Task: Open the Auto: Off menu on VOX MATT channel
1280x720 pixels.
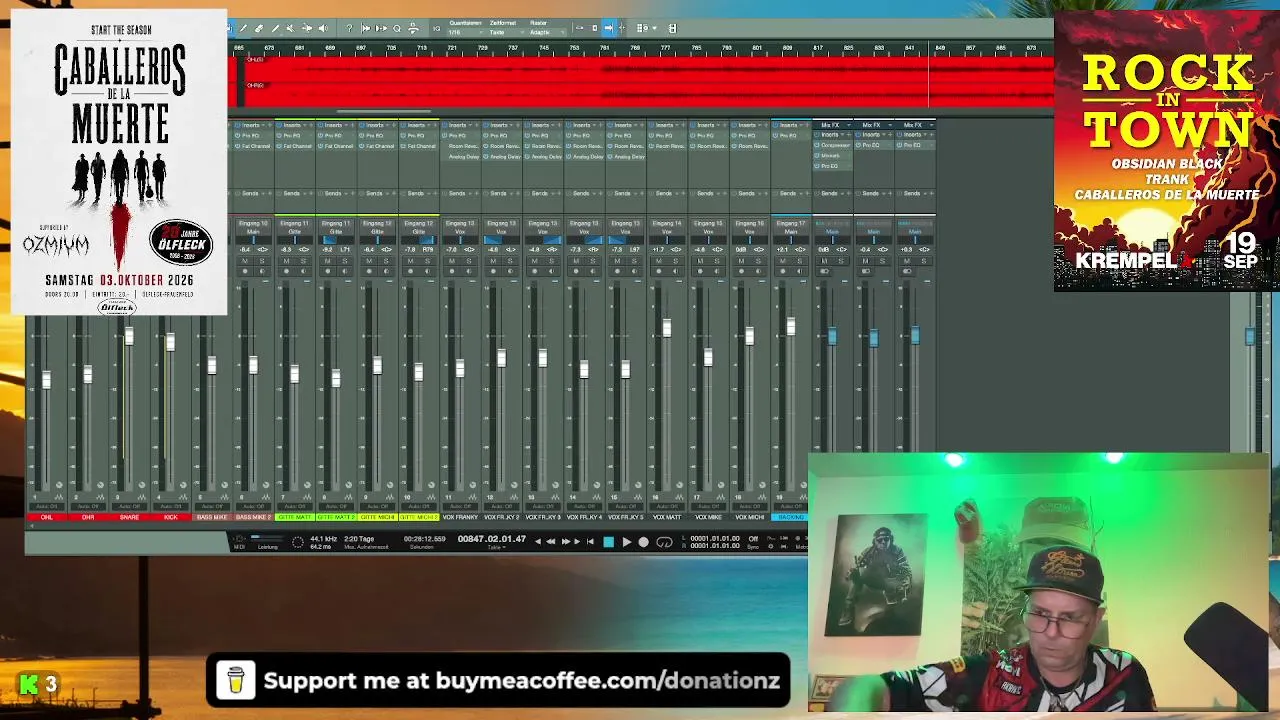Action: point(666,506)
